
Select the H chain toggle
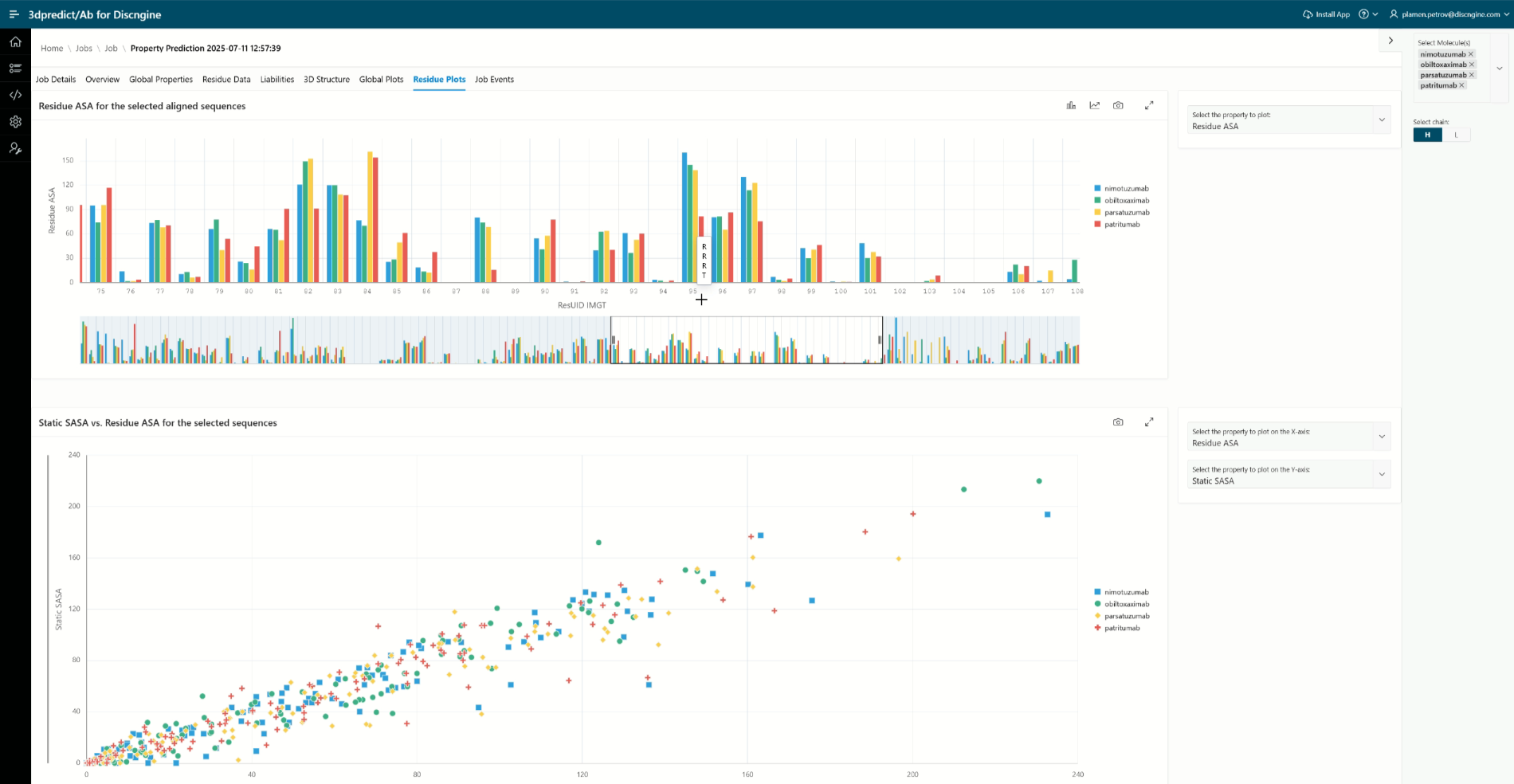tap(1427, 135)
